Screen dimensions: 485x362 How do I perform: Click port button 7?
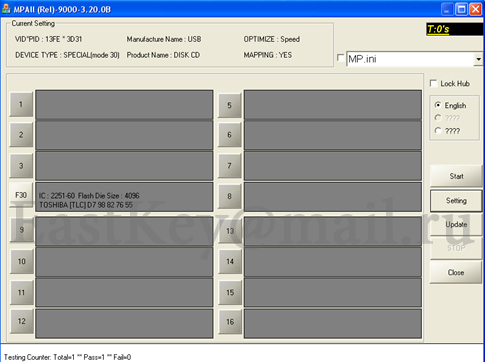(229, 166)
